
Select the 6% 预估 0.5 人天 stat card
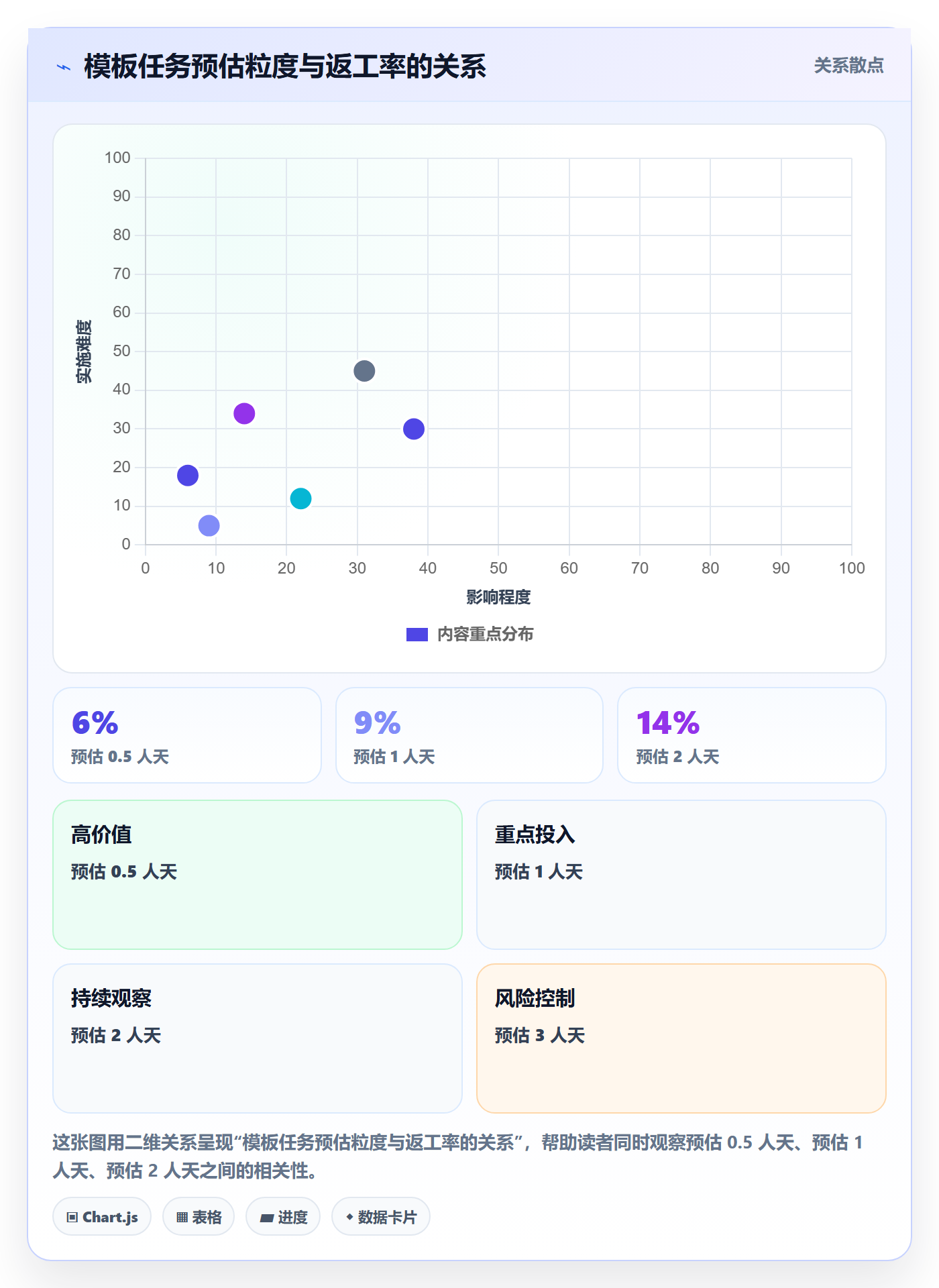coord(187,735)
